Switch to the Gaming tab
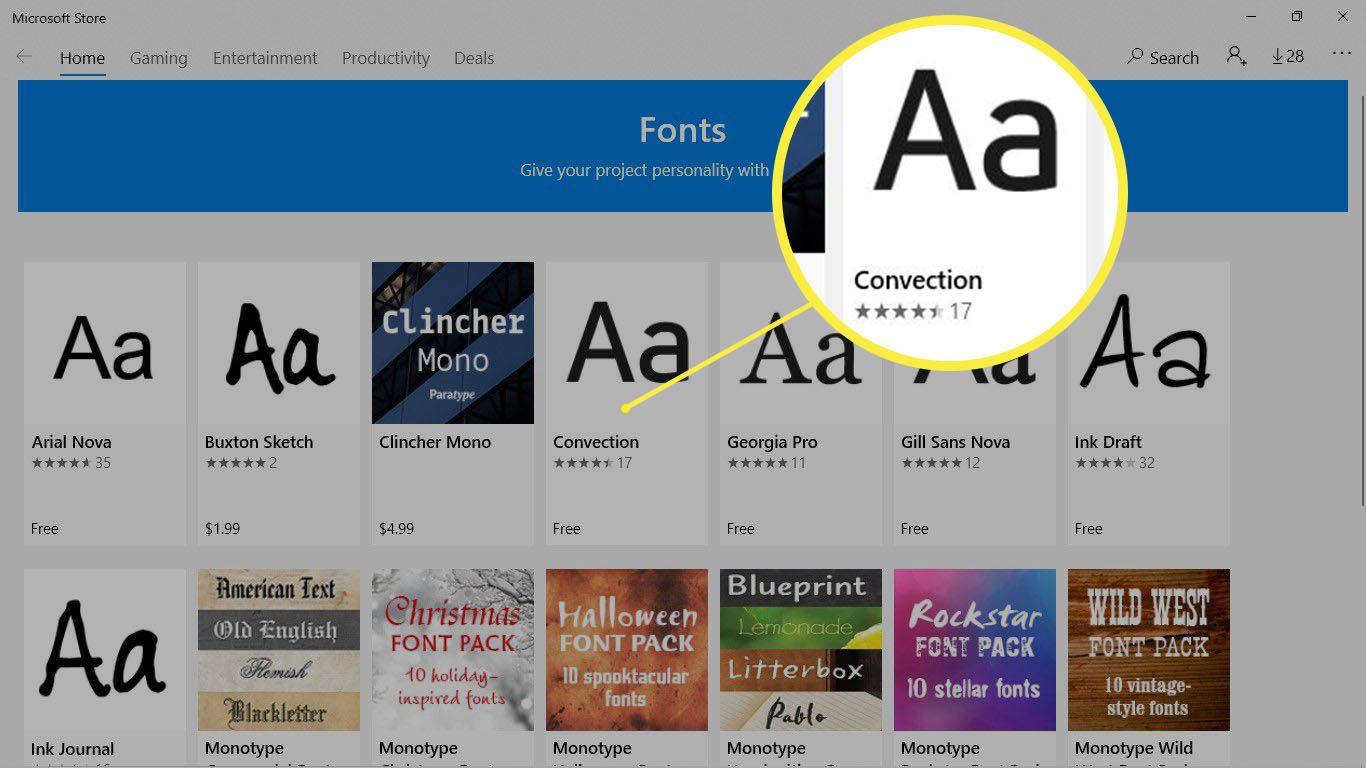The image size is (1366, 768). [x=158, y=58]
